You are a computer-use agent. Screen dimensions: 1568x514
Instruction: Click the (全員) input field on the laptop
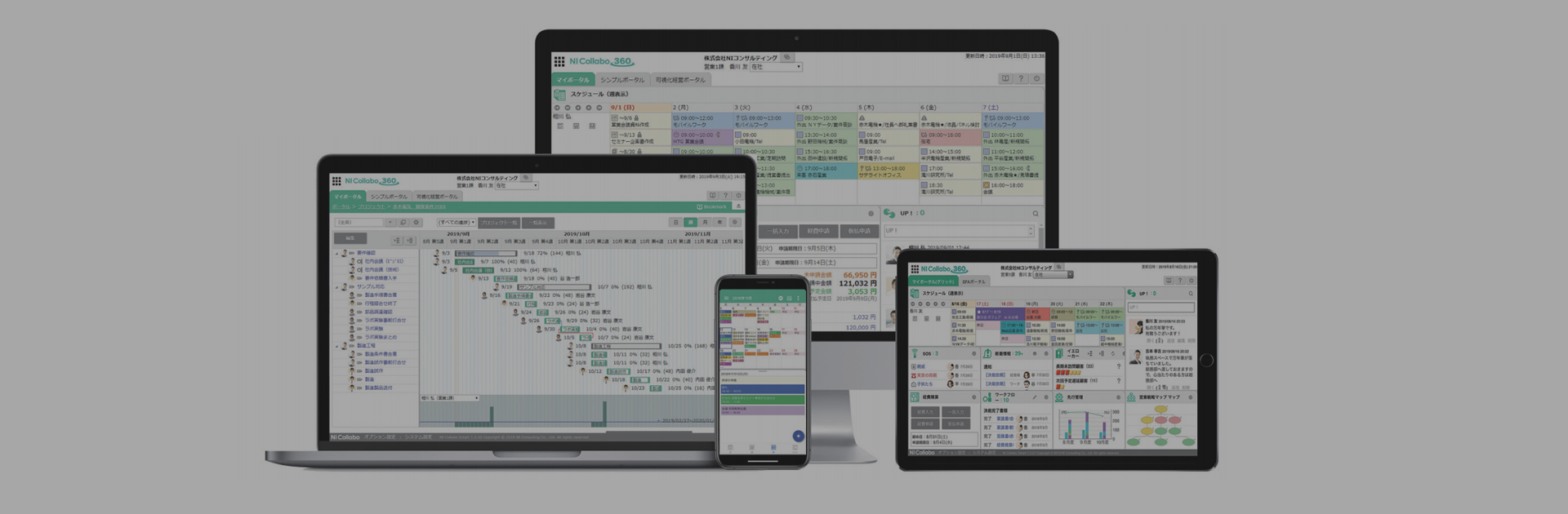pyautogui.click(x=359, y=222)
